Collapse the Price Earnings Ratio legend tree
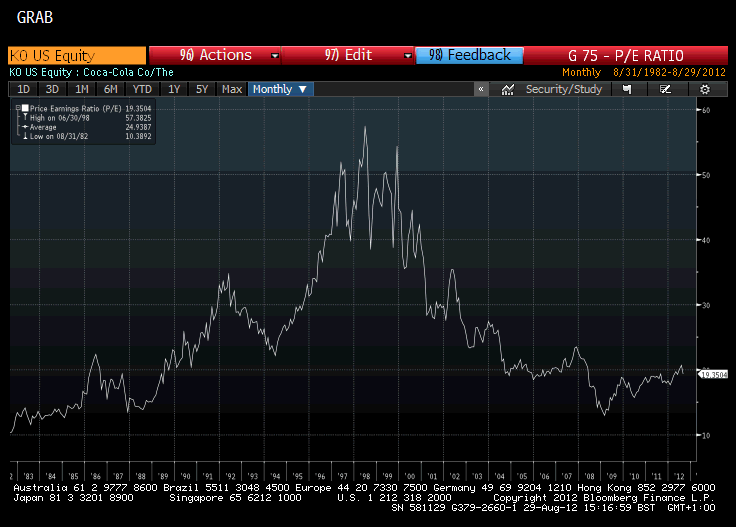Screen dimensions: 736x527 [18, 108]
